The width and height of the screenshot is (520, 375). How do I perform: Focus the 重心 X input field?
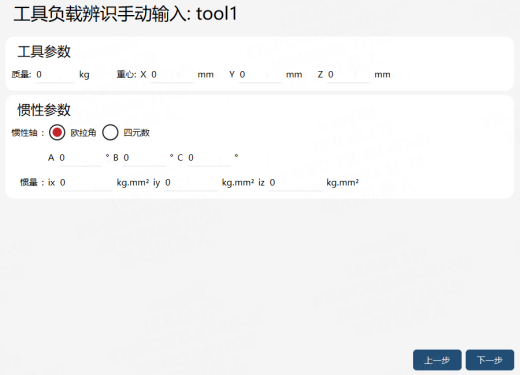pos(172,75)
